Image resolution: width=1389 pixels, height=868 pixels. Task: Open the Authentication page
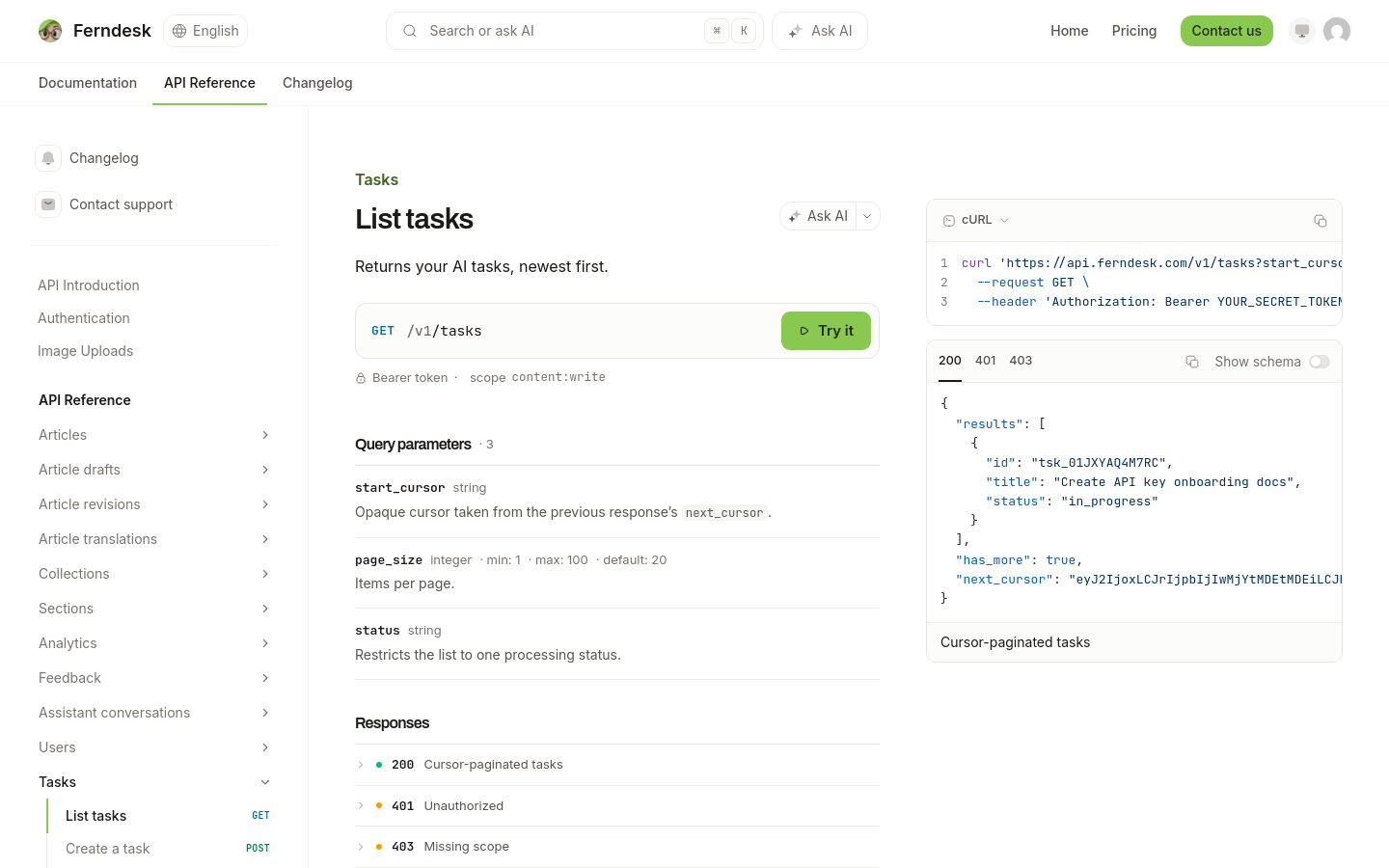pos(84,318)
